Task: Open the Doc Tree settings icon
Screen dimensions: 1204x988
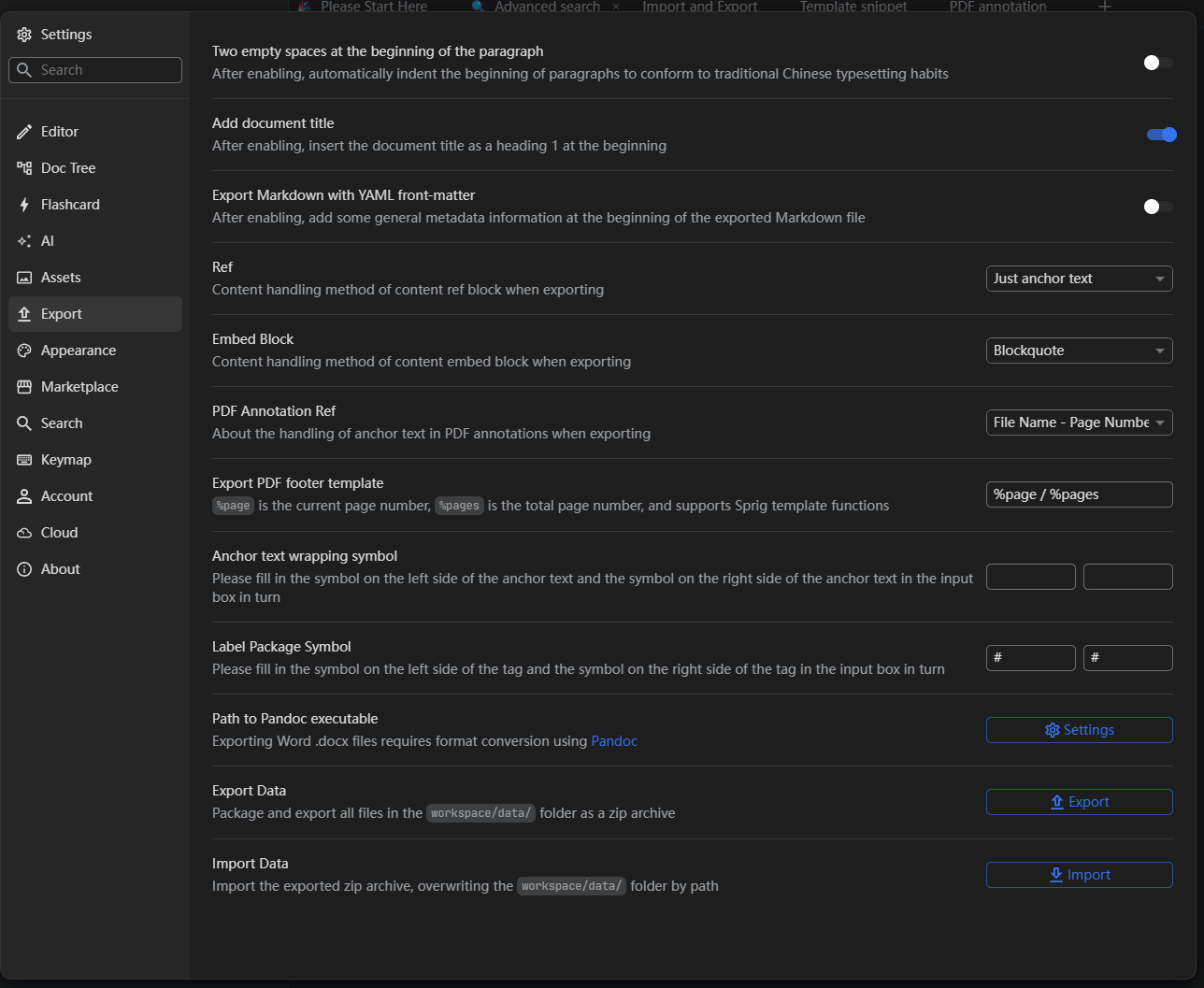Action: (24, 168)
